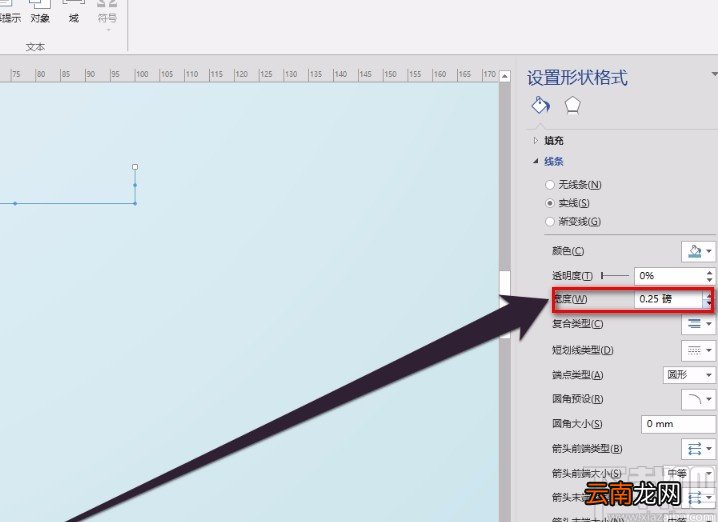Click the 符号 ribbon button
This screenshot has width=718, height=522.
[108, 14]
